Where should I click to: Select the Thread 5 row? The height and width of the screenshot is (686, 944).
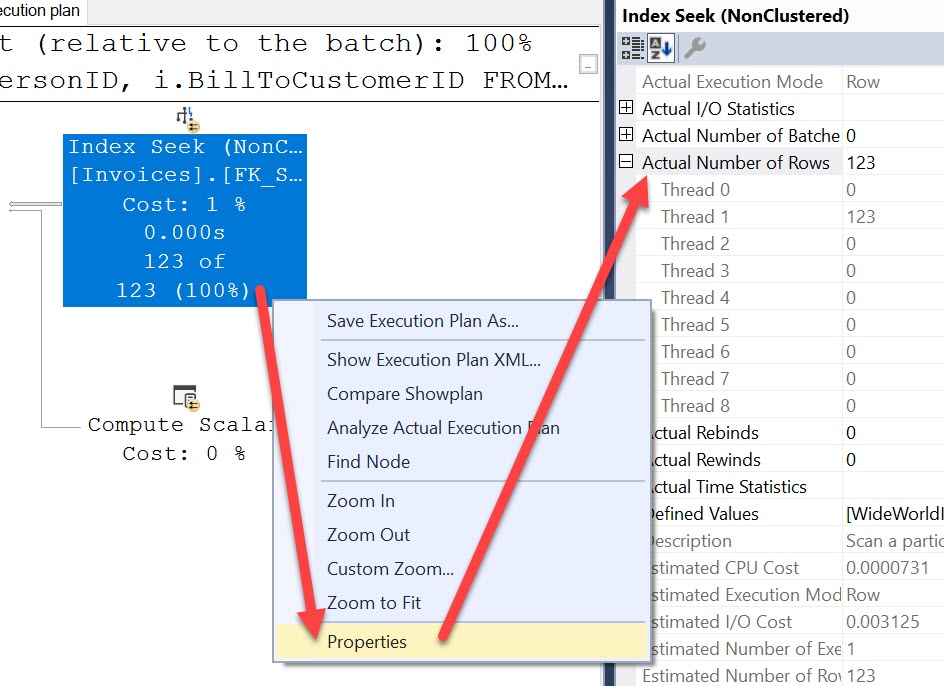pyautogui.click(x=797, y=325)
